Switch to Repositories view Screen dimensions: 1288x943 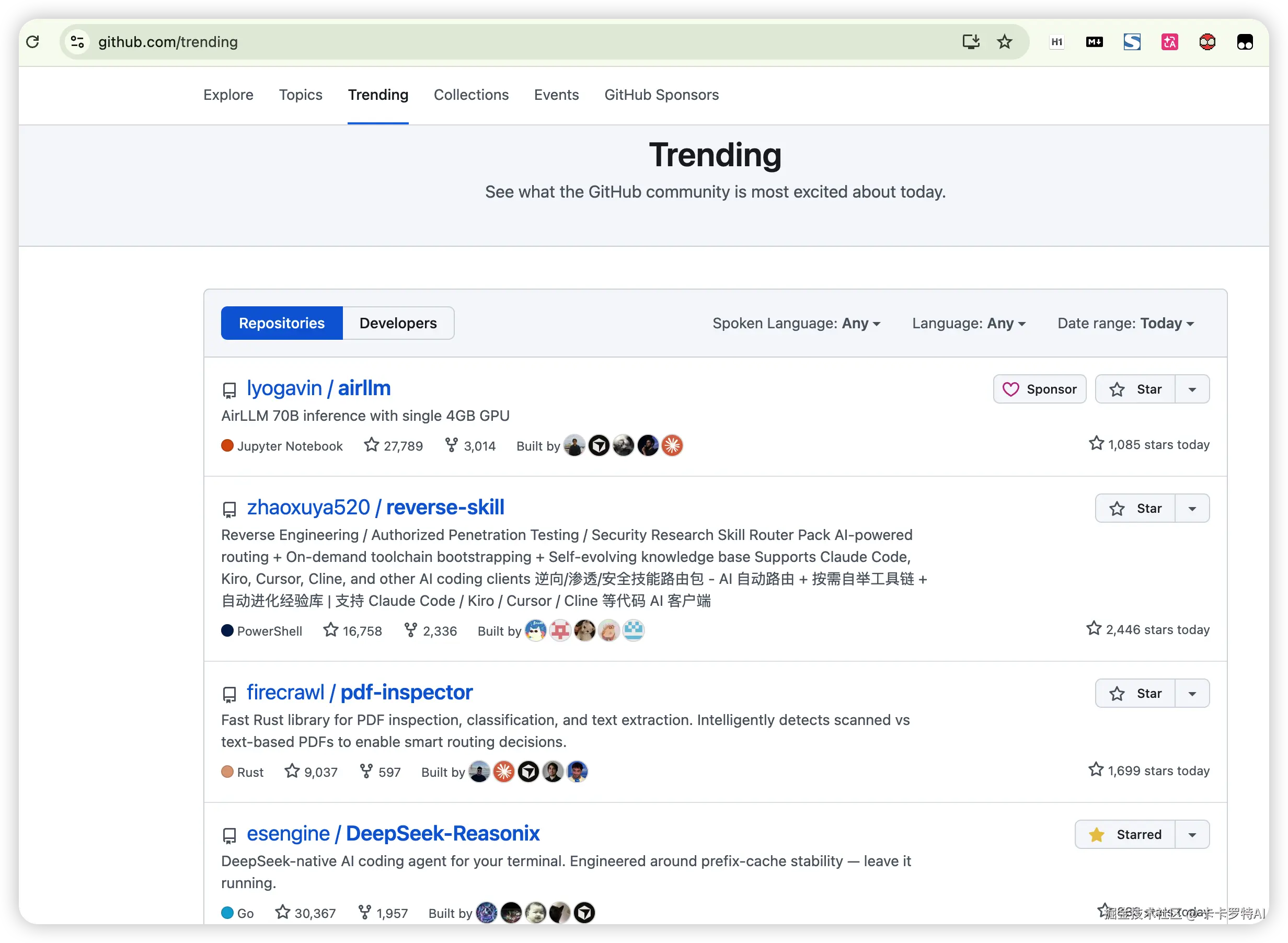282,323
